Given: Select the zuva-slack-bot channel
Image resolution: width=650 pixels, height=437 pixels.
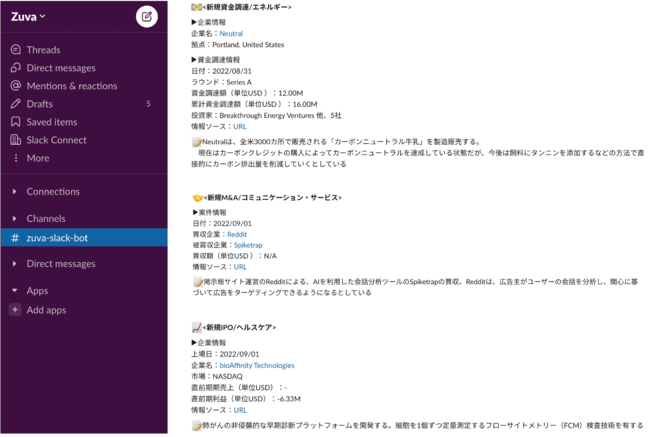Looking at the screenshot, I should pos(84,238).
